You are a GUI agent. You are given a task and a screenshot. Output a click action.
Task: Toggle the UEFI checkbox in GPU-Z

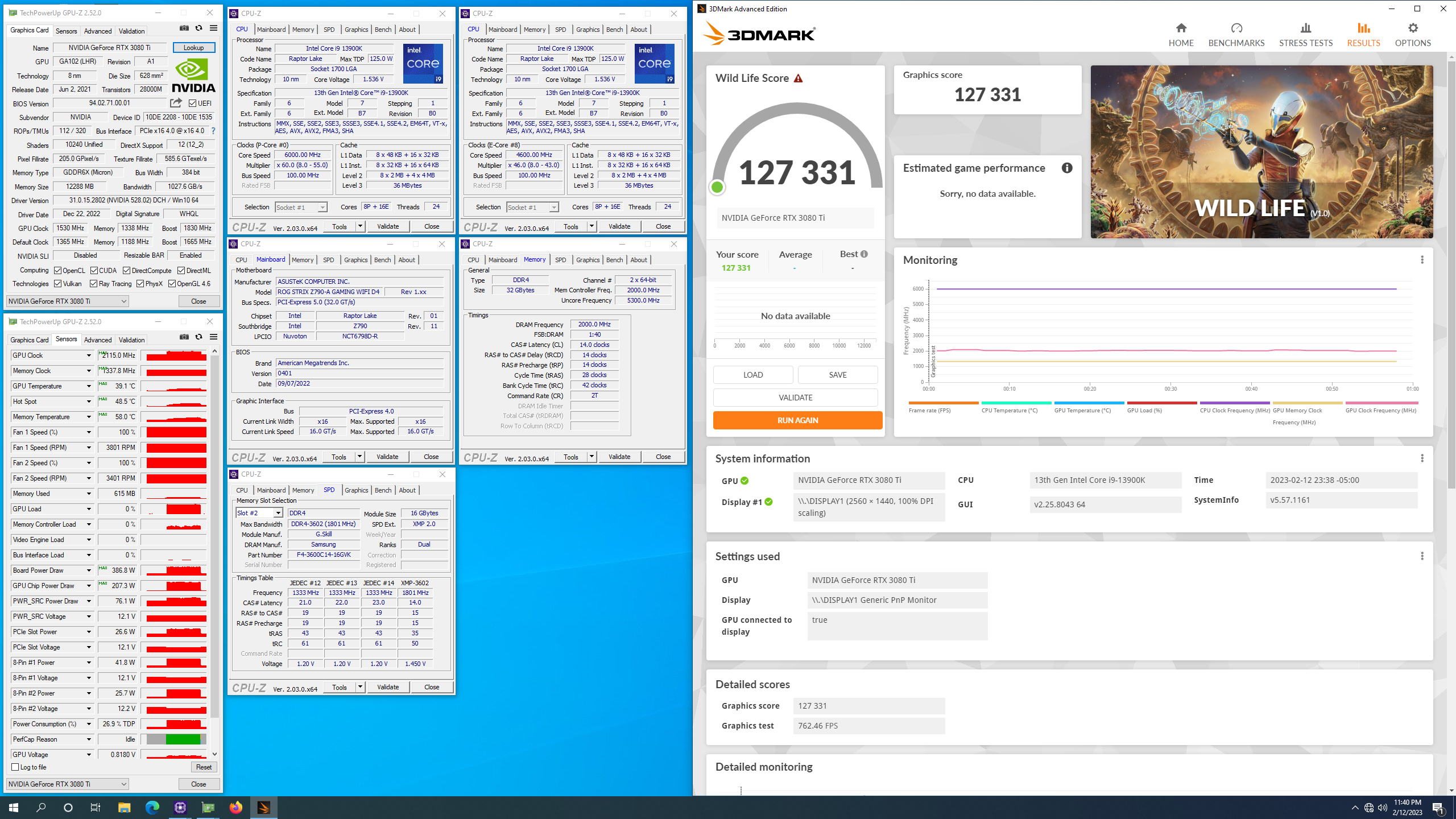[x=192, y=104]
